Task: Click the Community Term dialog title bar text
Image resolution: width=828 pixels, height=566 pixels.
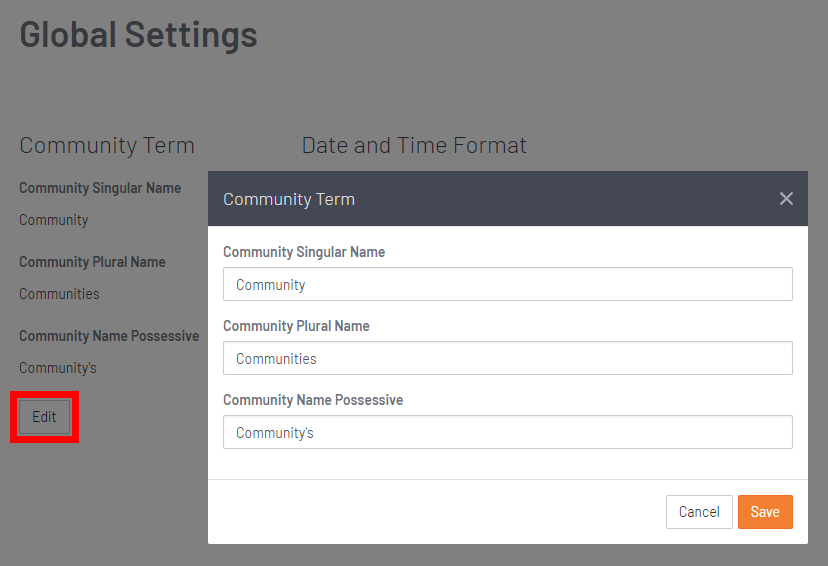Action: pyautogui.click(x=289, y=199)
